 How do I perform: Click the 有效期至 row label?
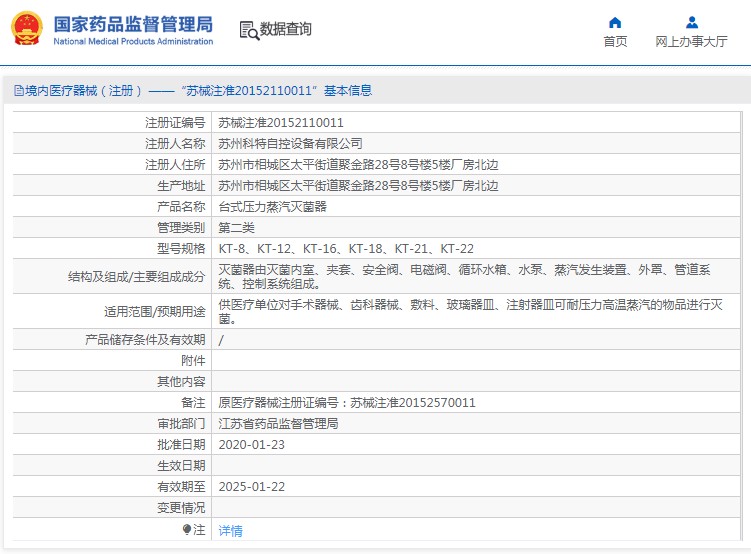point(182,487)
